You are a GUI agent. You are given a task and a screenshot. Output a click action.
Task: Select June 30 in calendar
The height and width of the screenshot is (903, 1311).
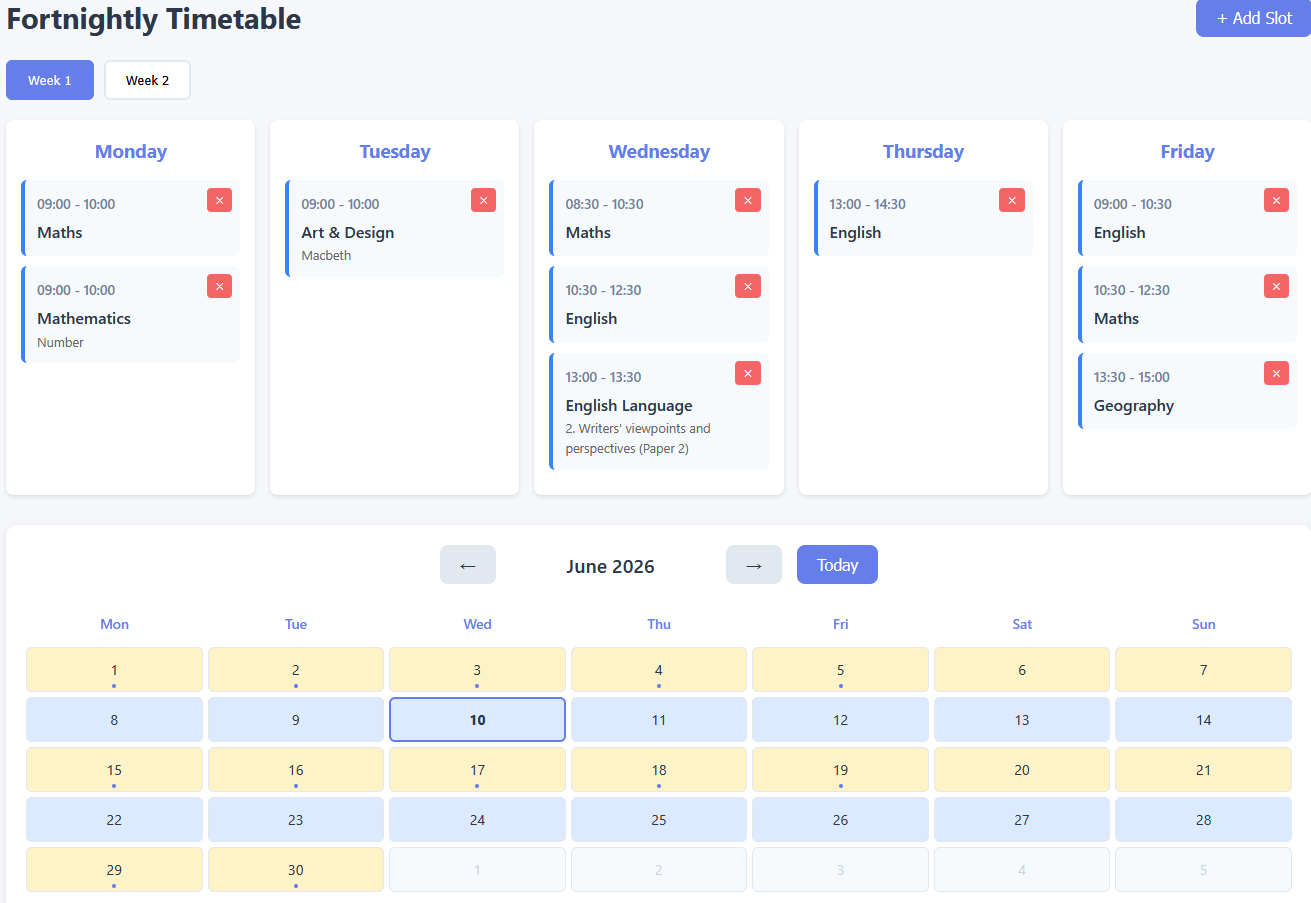coord(296,870)
